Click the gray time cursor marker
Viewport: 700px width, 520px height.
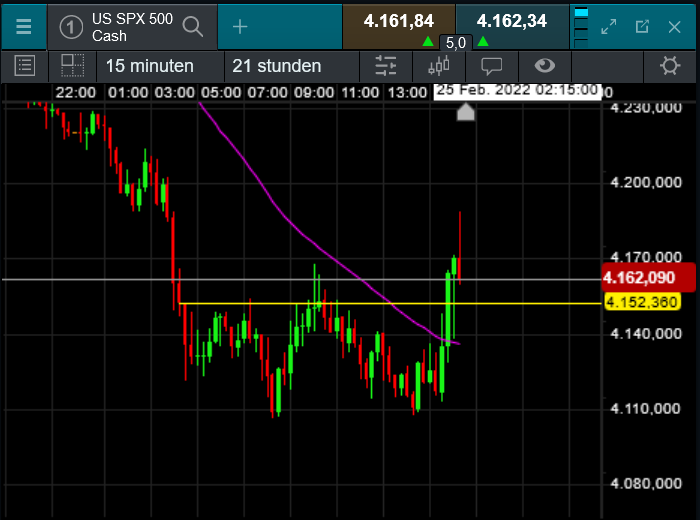click(466, 112)
